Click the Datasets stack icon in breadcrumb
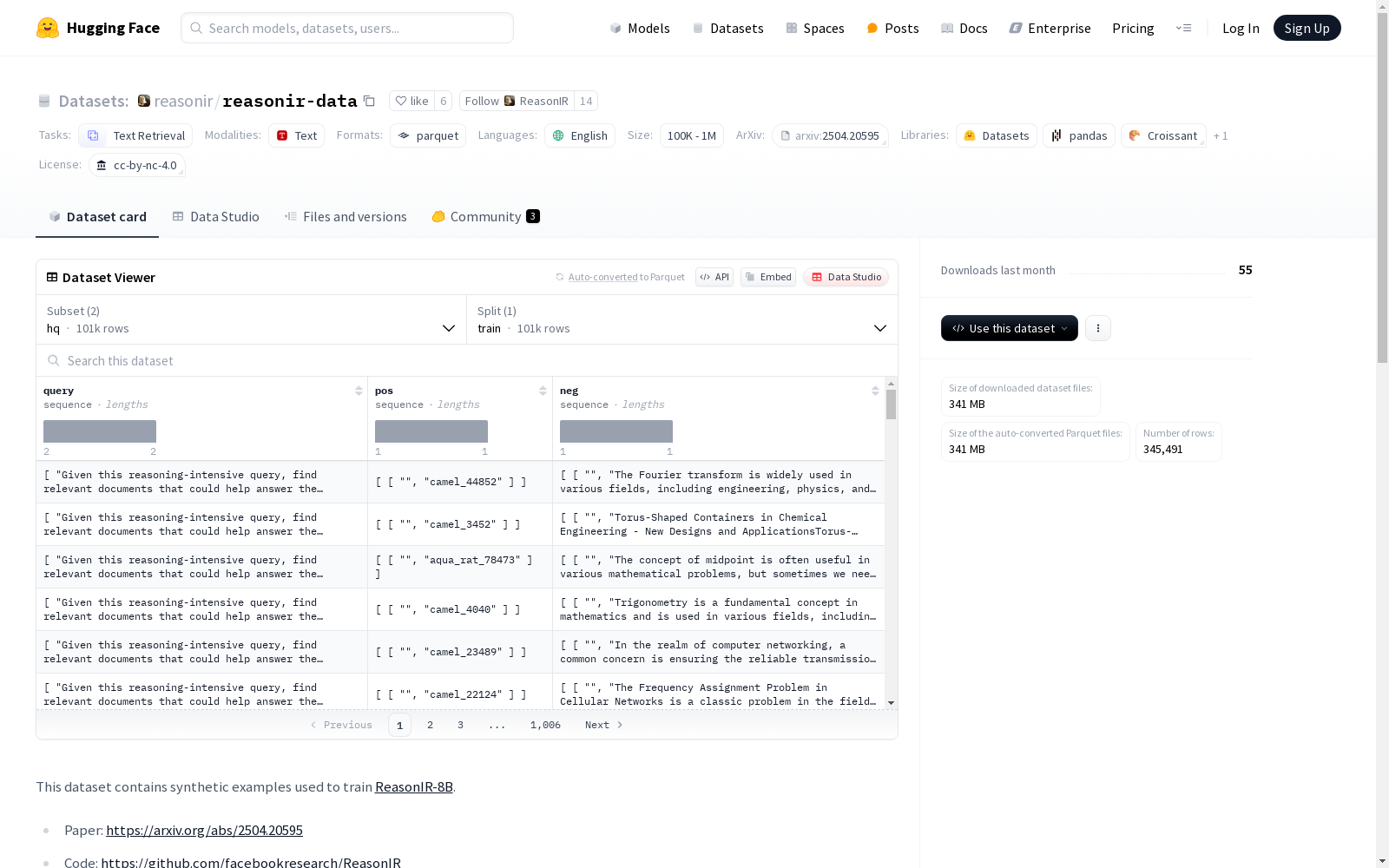Screen dimensions: 1389x868 pyautogui.click(x=44, y=101)
